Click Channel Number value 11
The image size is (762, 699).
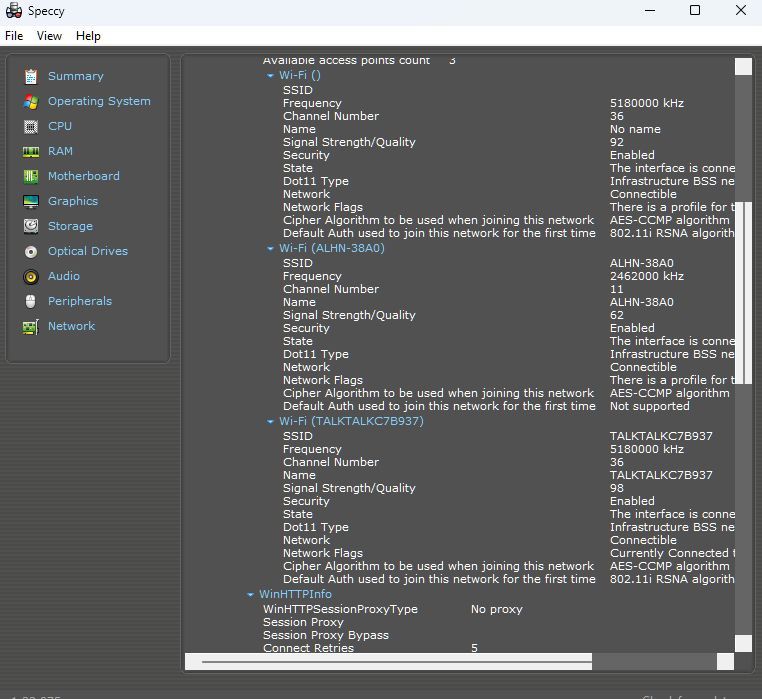point(616,289)
